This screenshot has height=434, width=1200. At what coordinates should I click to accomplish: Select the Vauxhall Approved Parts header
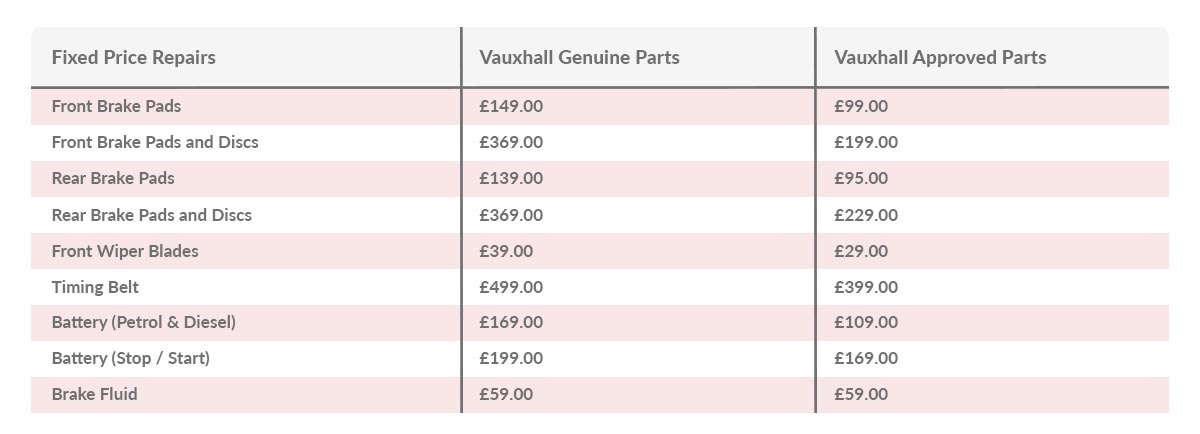point(940,58)
